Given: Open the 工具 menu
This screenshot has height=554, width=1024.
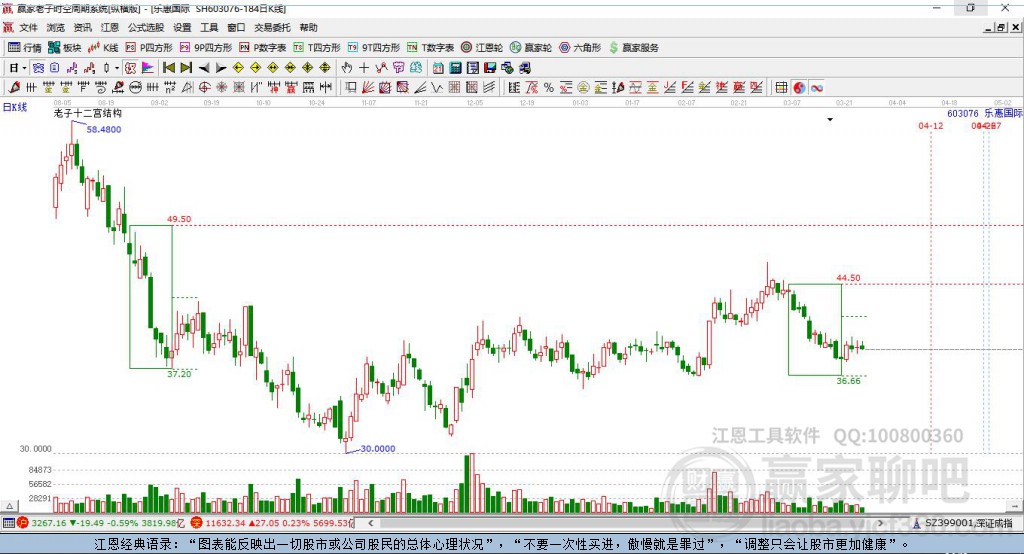Looking at the screenshot, I should coord(209,27).
